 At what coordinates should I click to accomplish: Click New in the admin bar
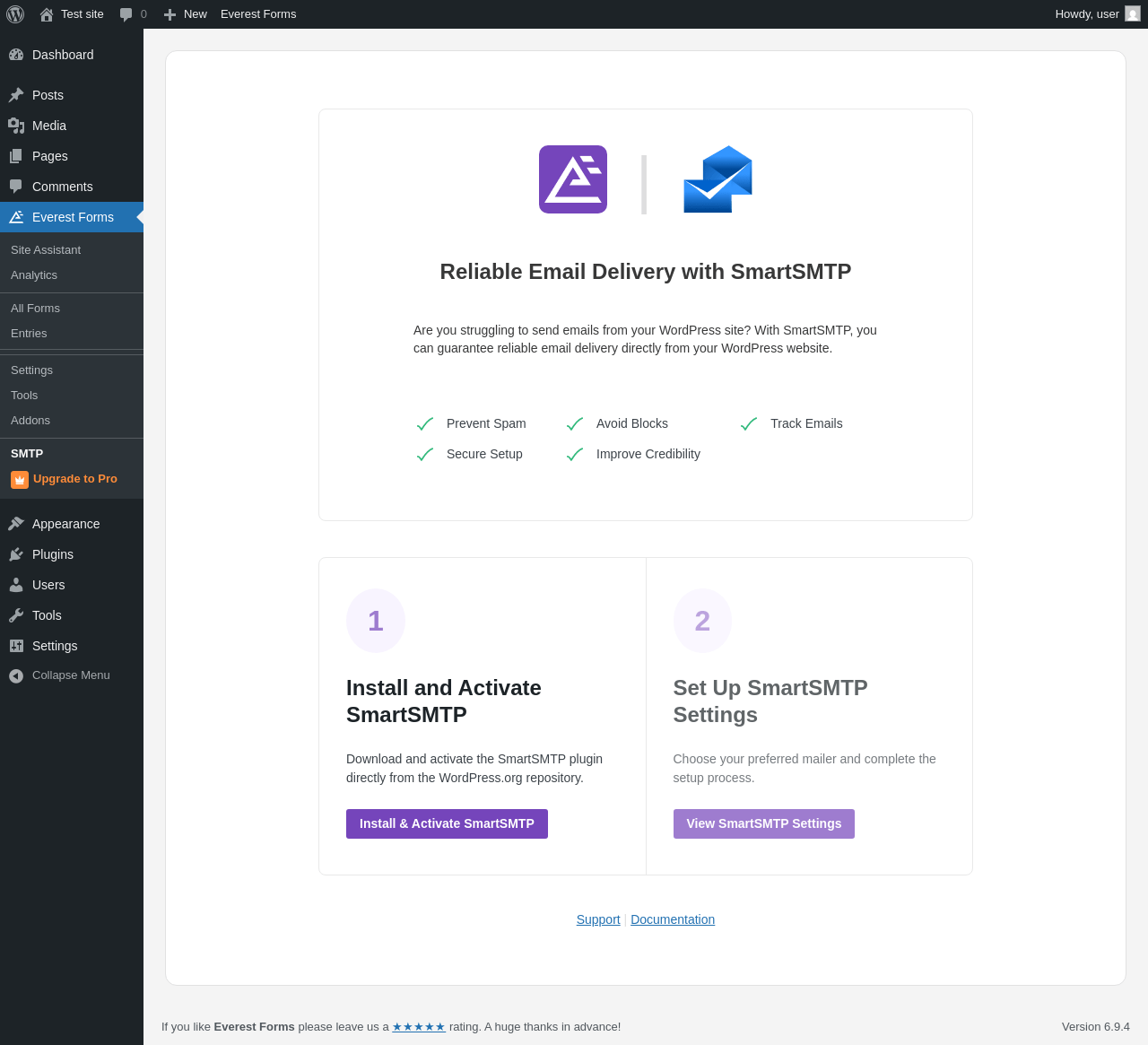coord(196,14)
